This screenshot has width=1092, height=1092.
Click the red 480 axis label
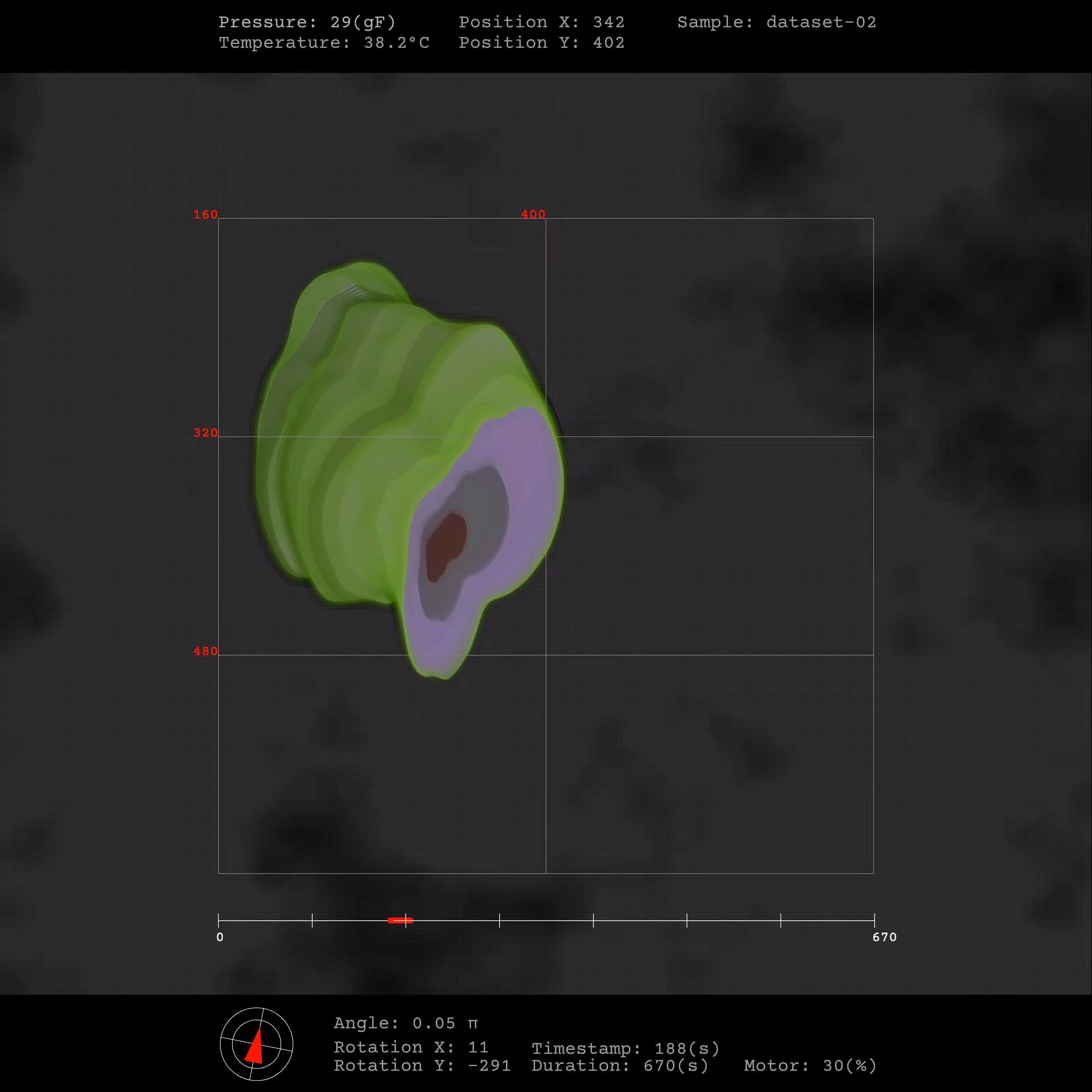(205, 651)
